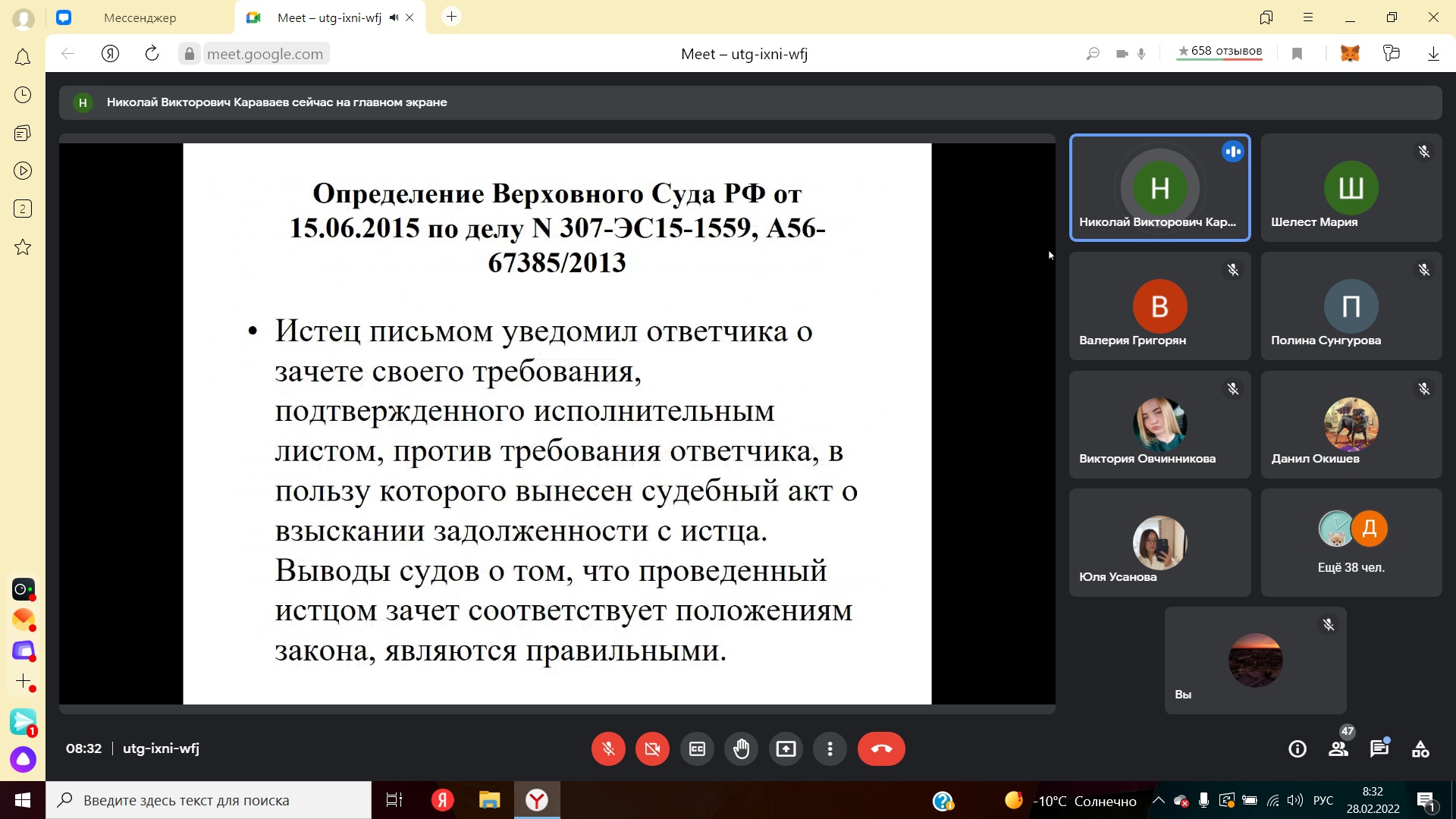Mute audio on the Meet tab
Viewport: 1456px width, 819px height.
(394, 17)
